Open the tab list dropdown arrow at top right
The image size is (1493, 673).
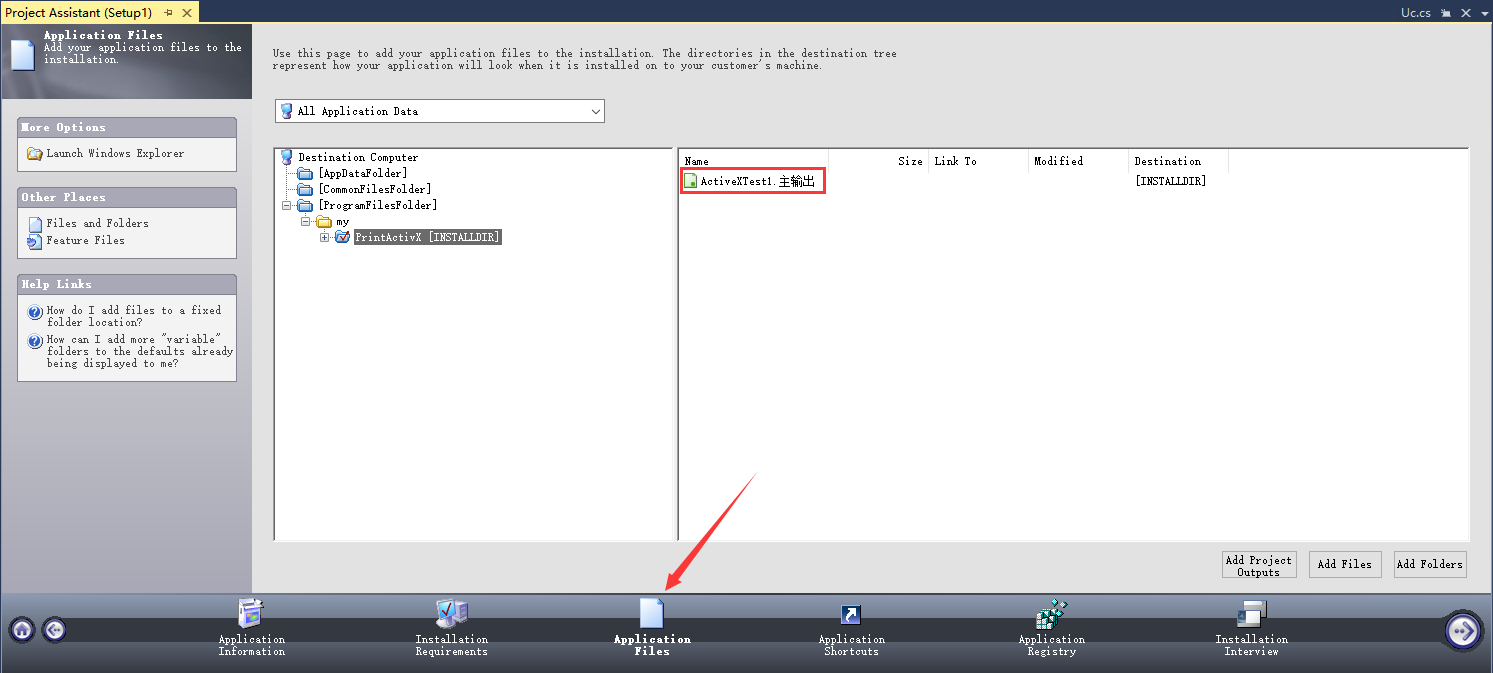pos(1483,13)
